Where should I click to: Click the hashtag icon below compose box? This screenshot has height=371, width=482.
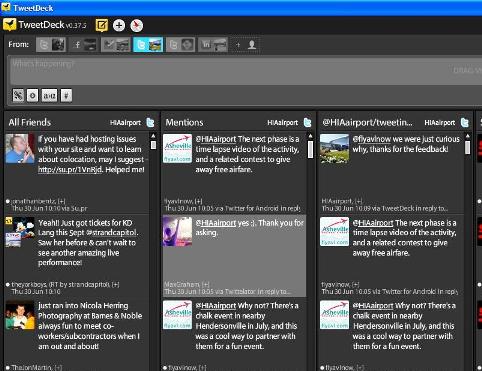point(66,96)
